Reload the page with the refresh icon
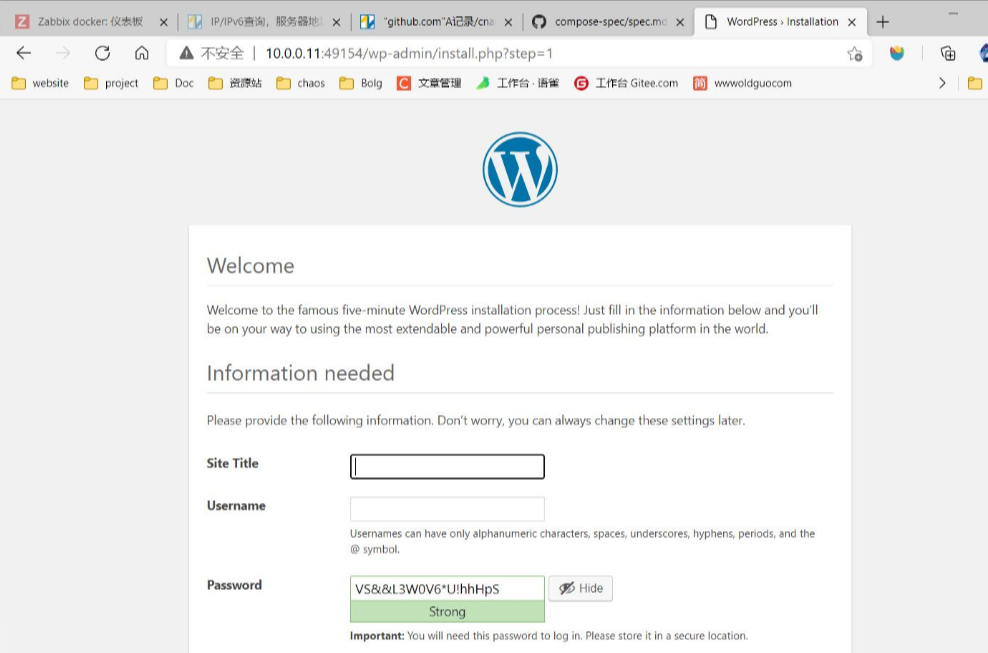The image size is (988, 653). [x=102, y=54]
